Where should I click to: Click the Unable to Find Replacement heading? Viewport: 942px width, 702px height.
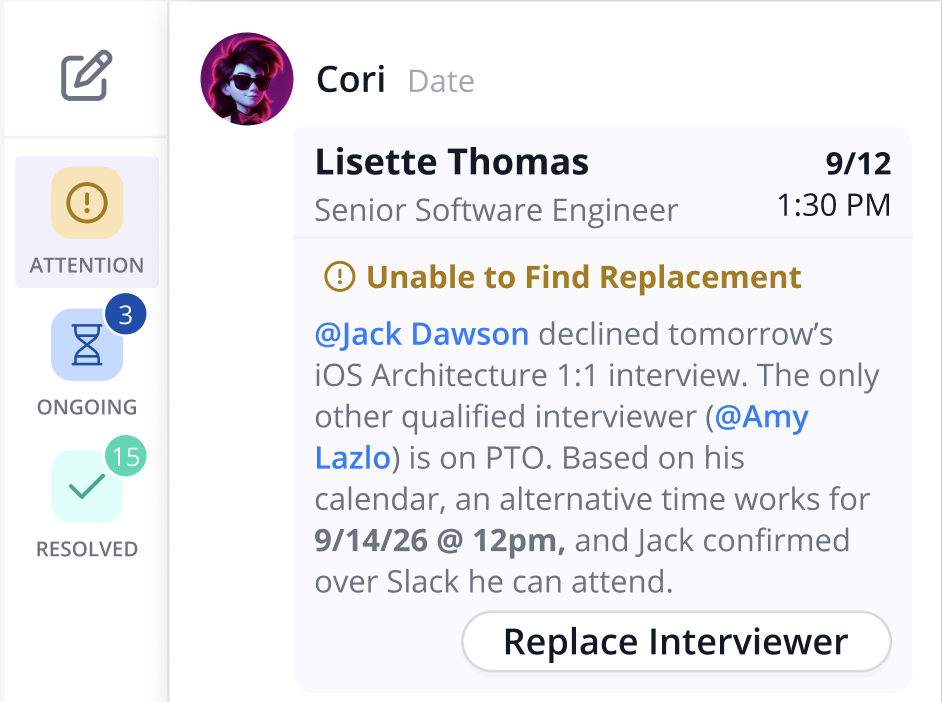[x=584, y=276]
